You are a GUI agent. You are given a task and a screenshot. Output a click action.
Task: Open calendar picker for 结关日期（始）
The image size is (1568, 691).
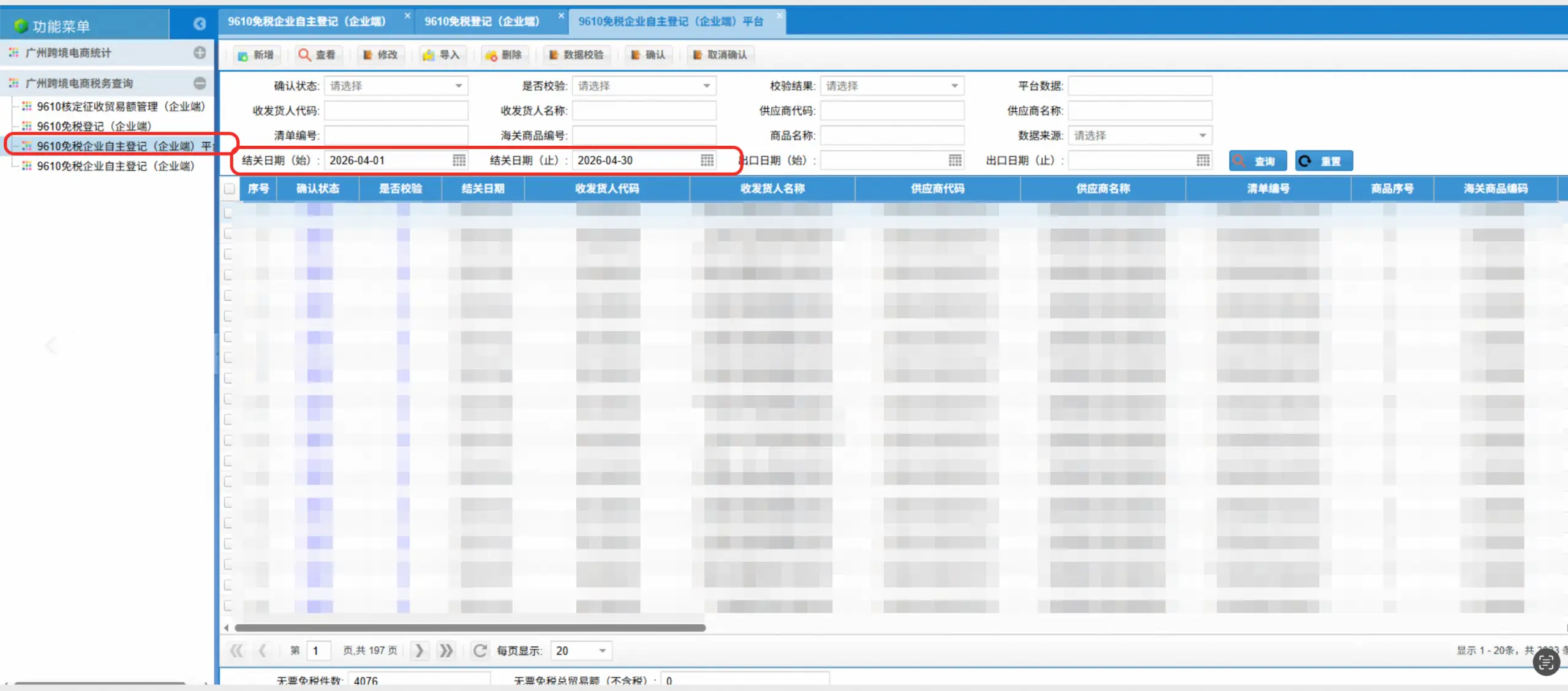pos(459,160)
